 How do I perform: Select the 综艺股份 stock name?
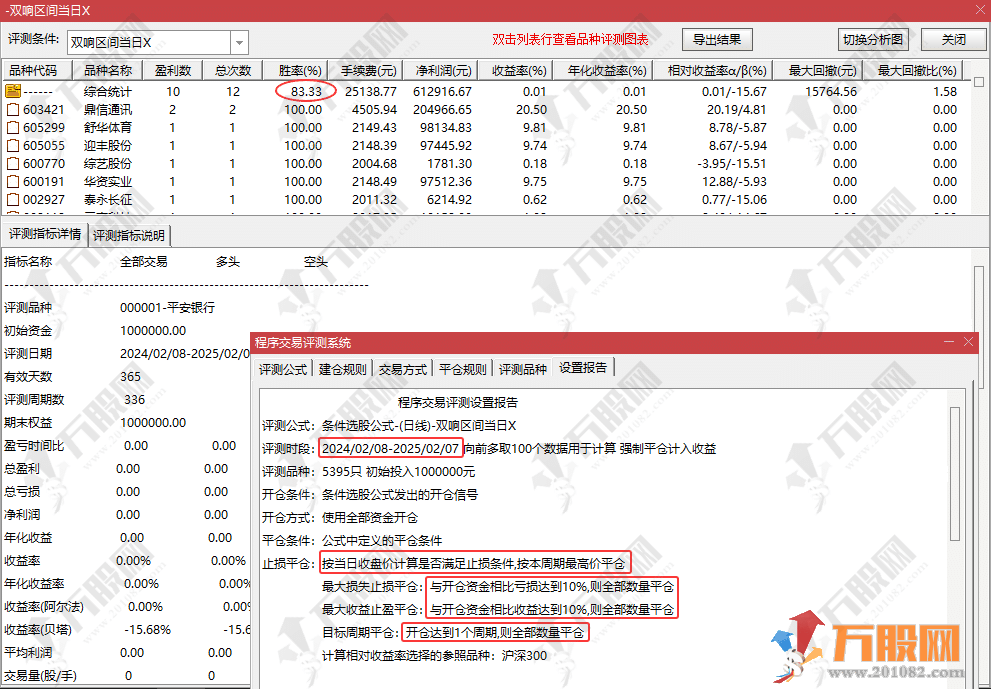107,164
